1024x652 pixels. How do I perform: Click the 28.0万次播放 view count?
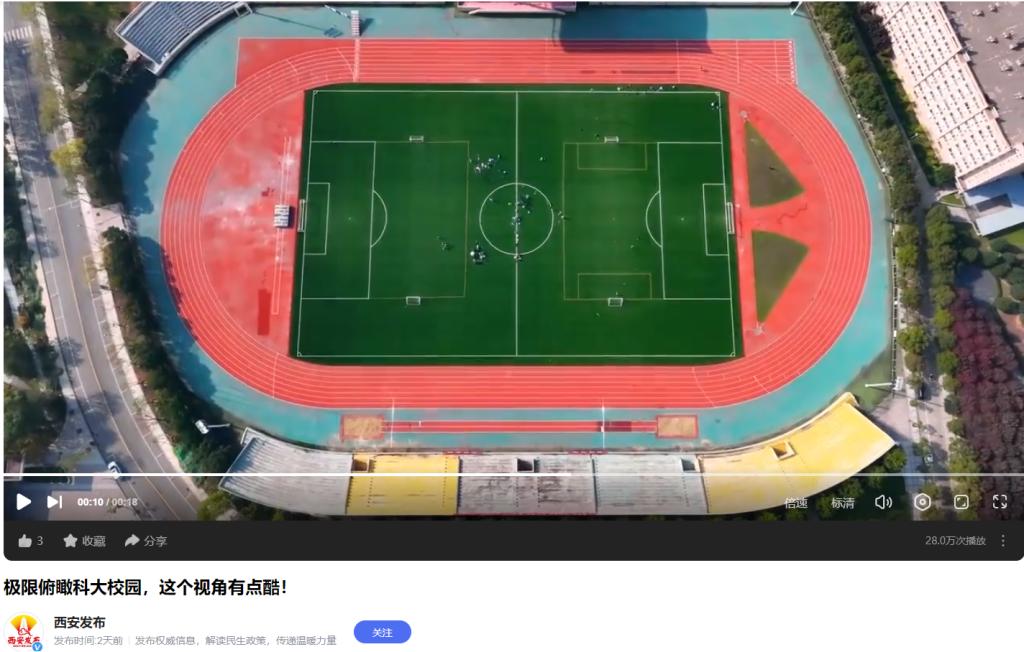955,541
